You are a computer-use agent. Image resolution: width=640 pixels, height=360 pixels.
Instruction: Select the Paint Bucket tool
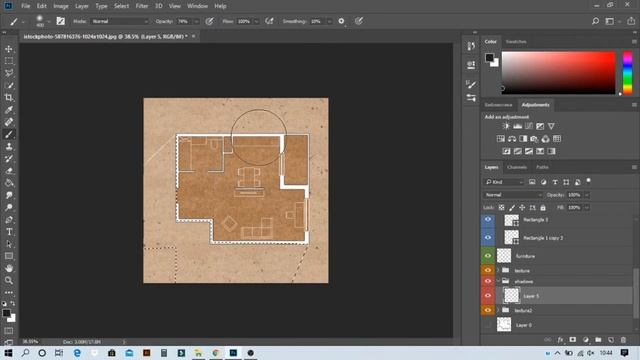9,183
